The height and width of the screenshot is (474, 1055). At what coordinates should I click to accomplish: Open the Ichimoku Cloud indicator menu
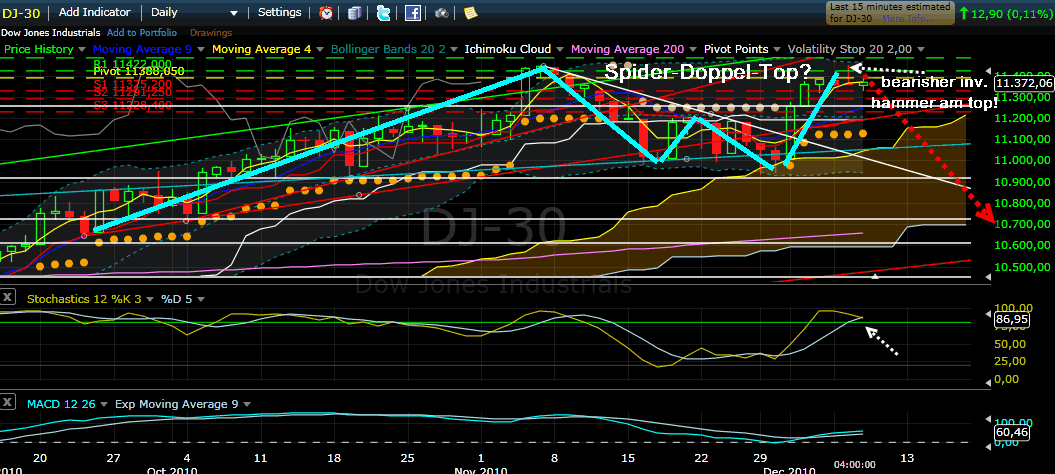558,49
